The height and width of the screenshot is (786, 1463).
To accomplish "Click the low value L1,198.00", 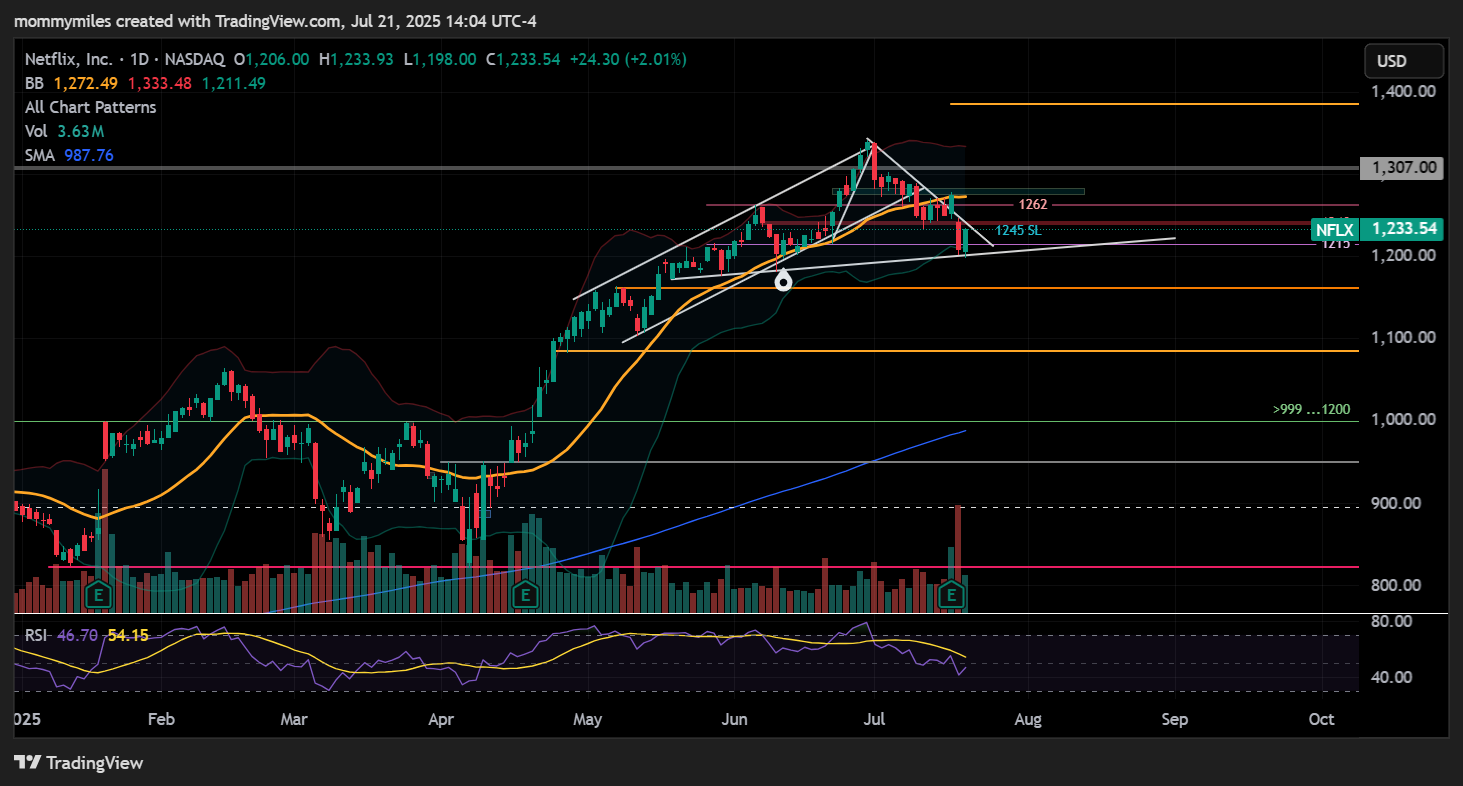I will tap(441, 59).
